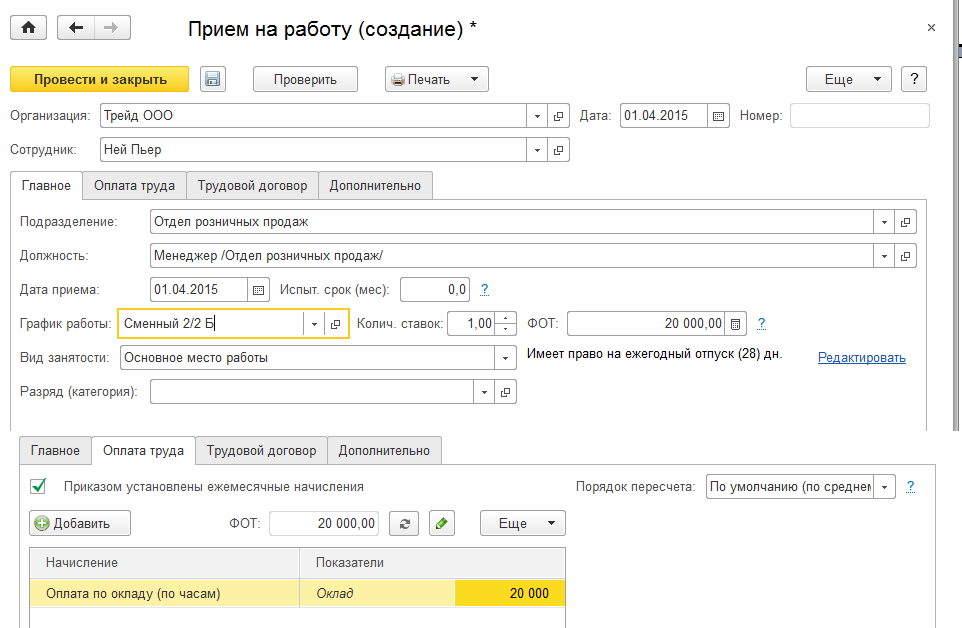Click the back arrow navigation button

pyautogui.click(x=76, y=28)
